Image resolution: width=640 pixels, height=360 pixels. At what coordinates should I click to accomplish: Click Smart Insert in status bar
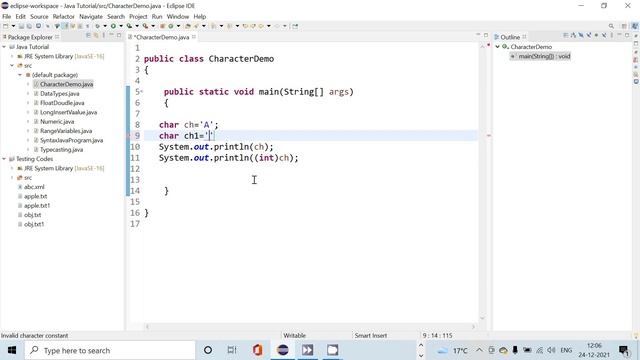coord(371,336)
